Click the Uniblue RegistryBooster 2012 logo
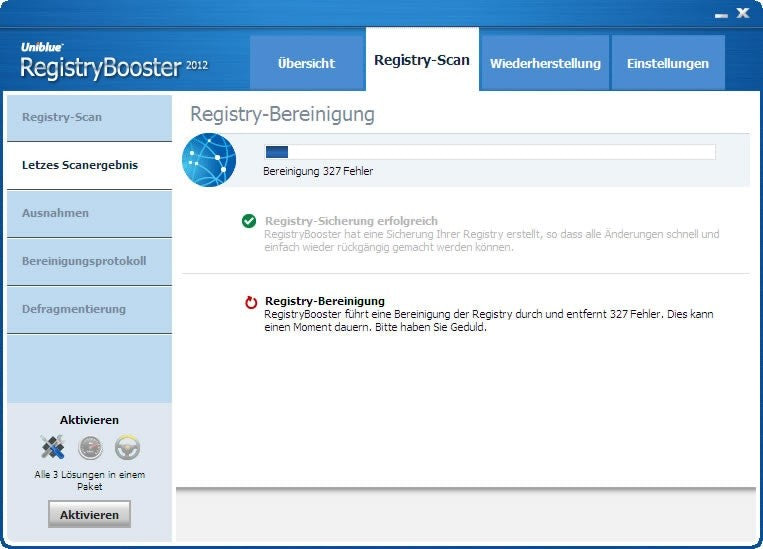The height and width of the screenshot is (549, 763). (x=114, y=61)
